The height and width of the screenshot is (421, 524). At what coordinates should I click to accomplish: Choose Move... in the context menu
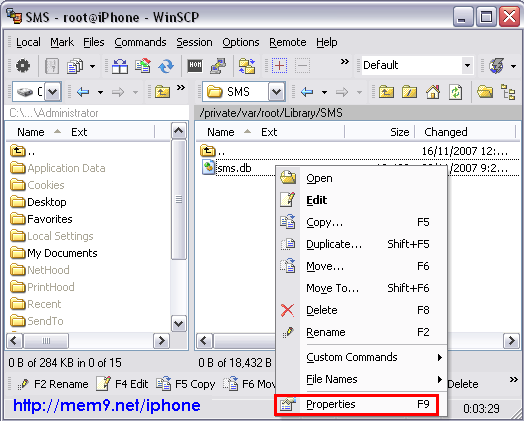point(362,266)
